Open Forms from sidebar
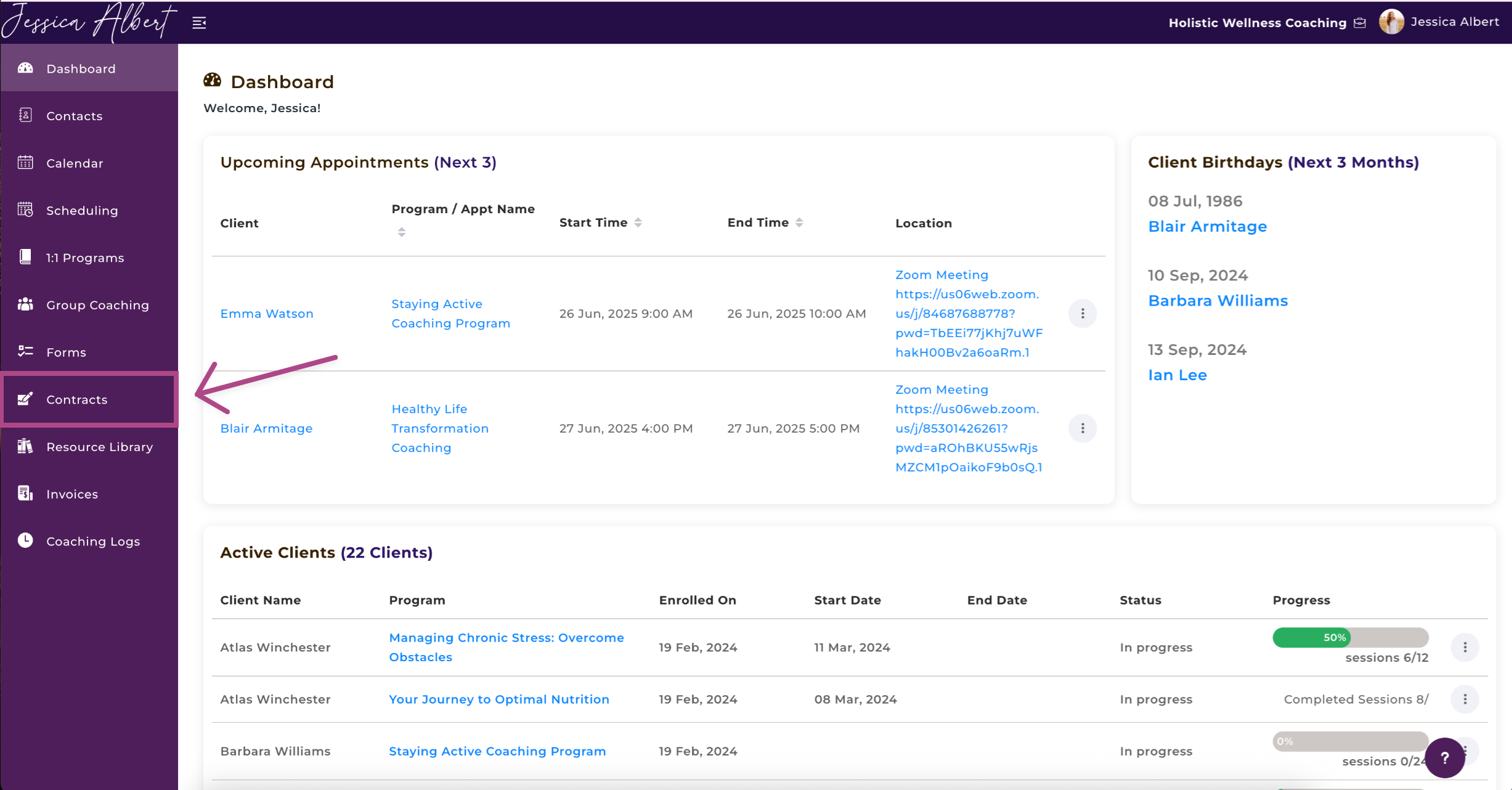The width and height of the screenshot is (1512, 790). click(89, 352)
